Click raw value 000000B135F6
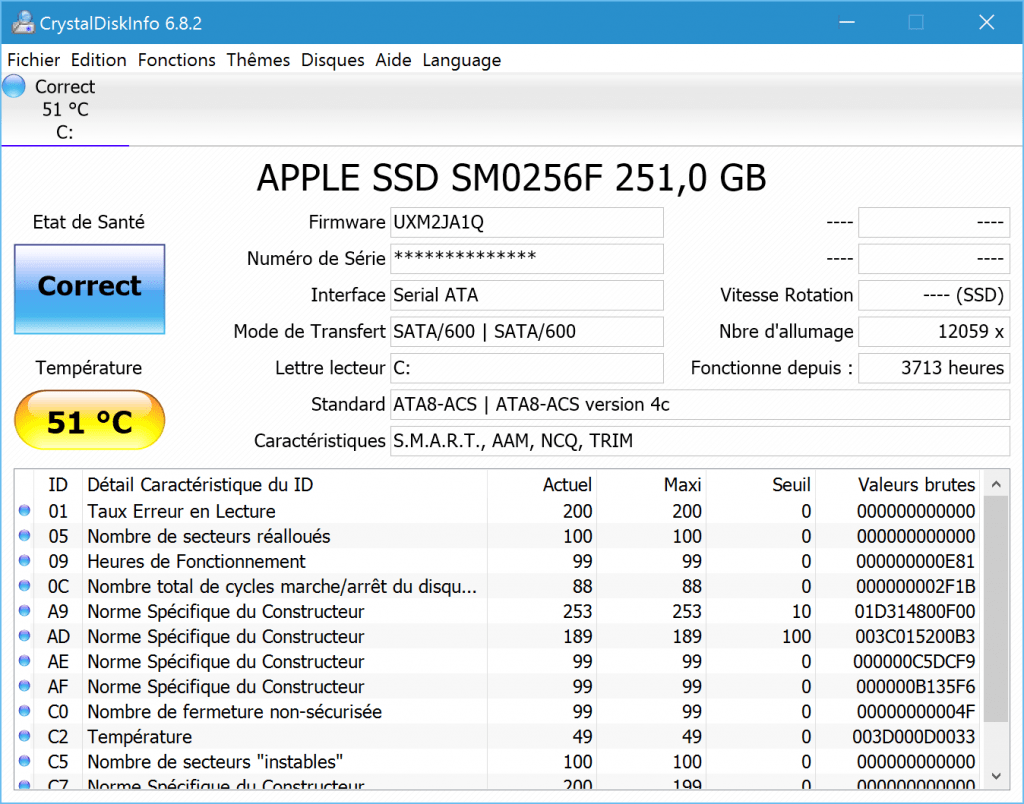1024x804 pixels. click(x=914, y=686)
